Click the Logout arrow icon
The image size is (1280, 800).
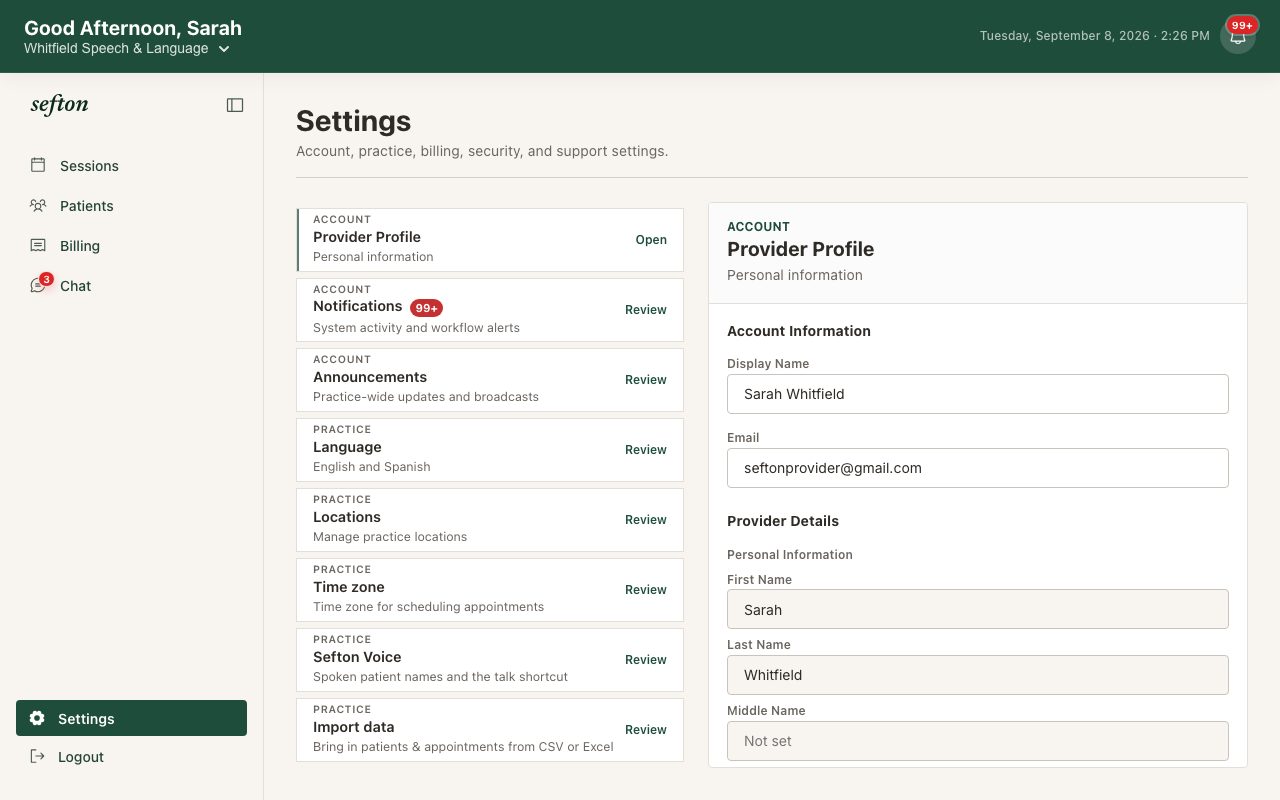click(x=37, y=756)
